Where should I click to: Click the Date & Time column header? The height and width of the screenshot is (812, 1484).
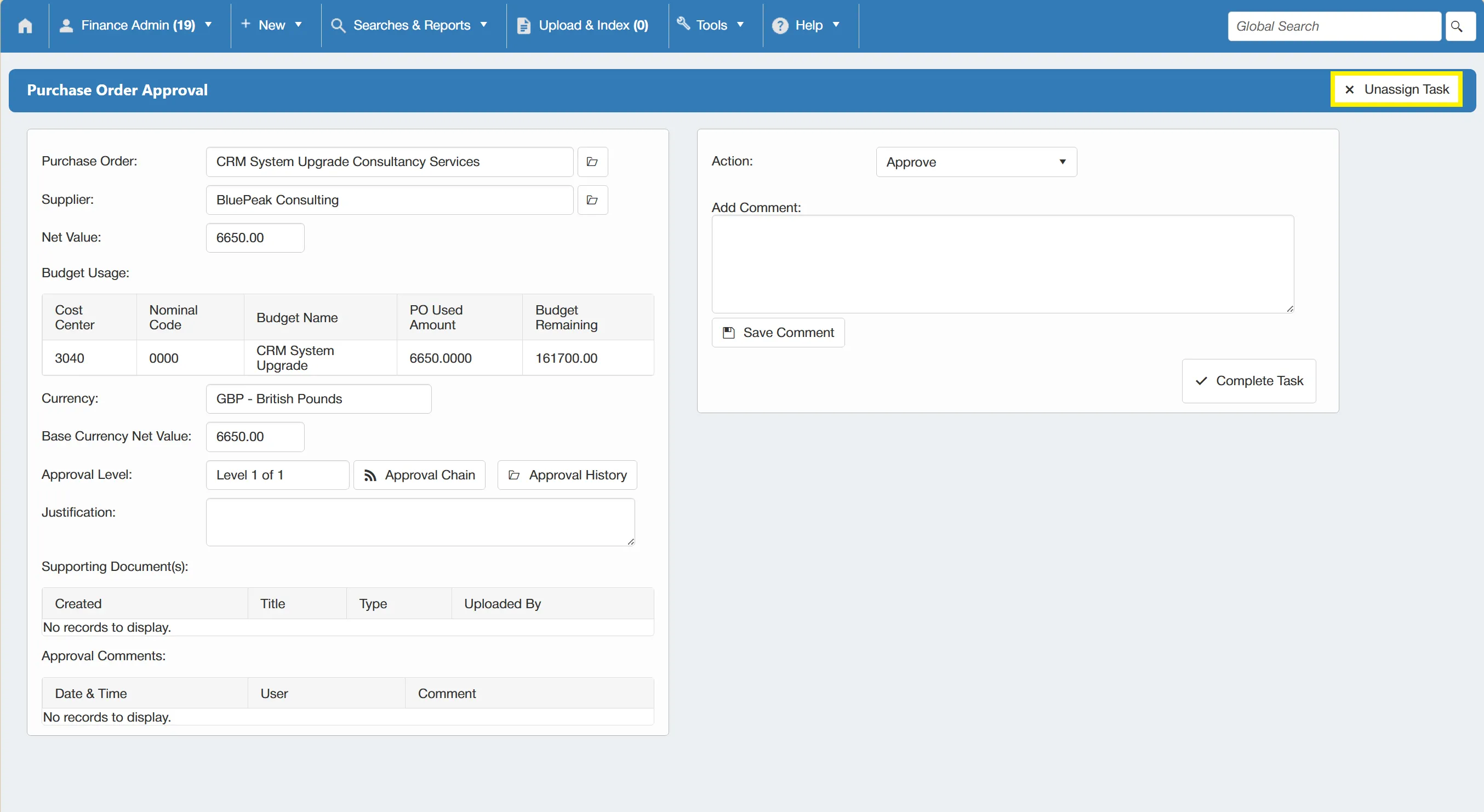pos(145,693)
